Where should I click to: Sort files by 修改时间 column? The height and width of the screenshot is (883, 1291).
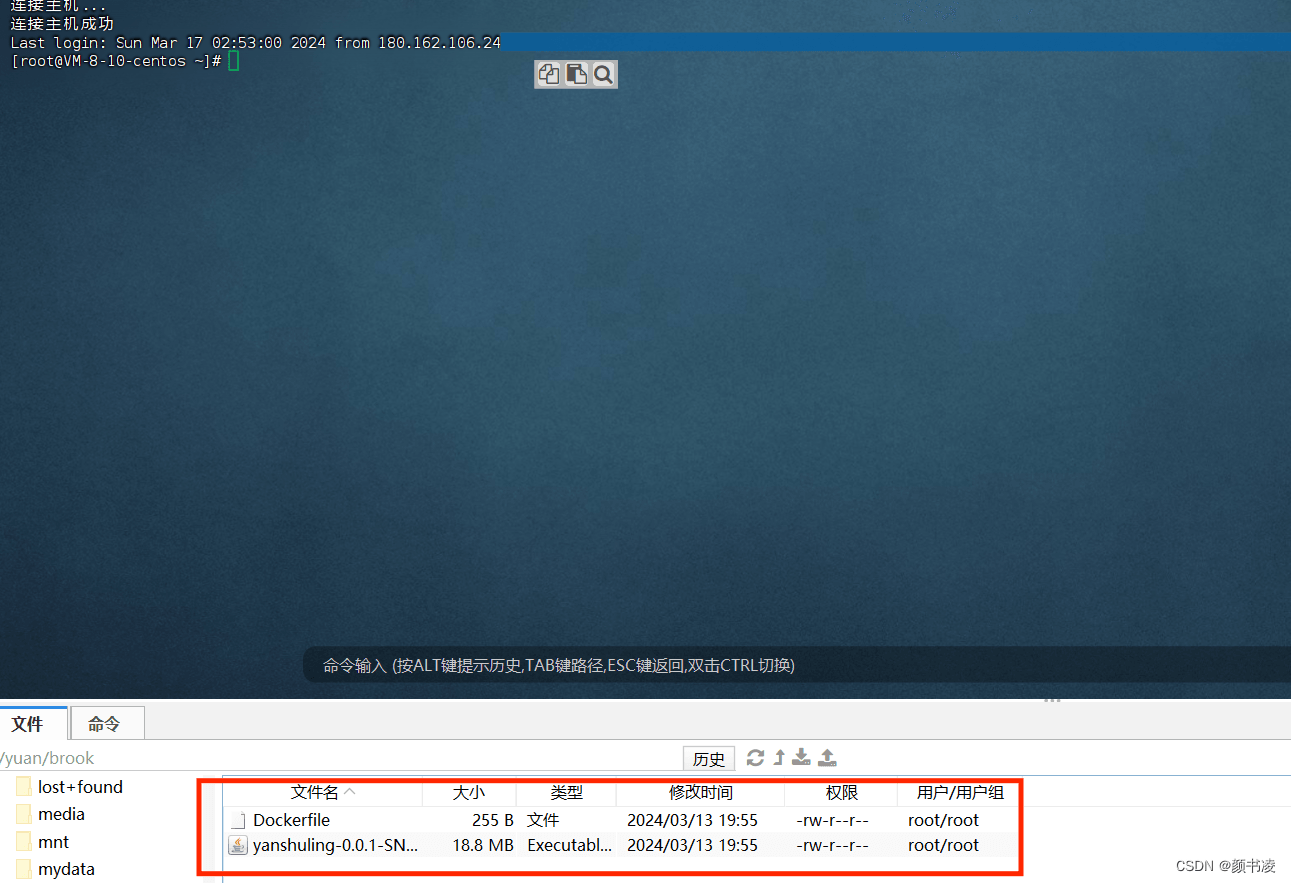(x=701, y=792)
